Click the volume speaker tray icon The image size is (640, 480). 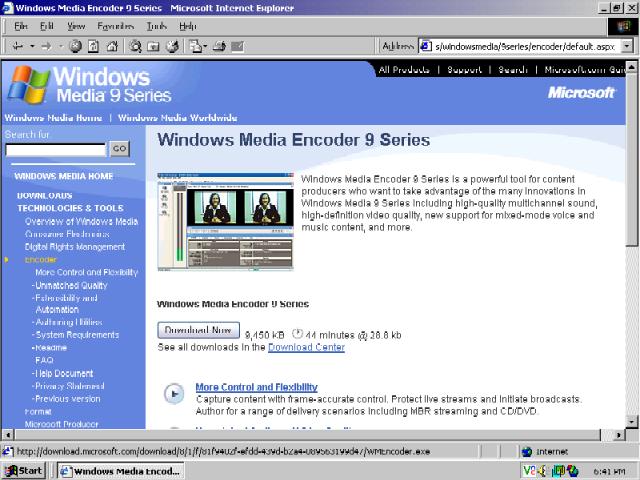542,471
